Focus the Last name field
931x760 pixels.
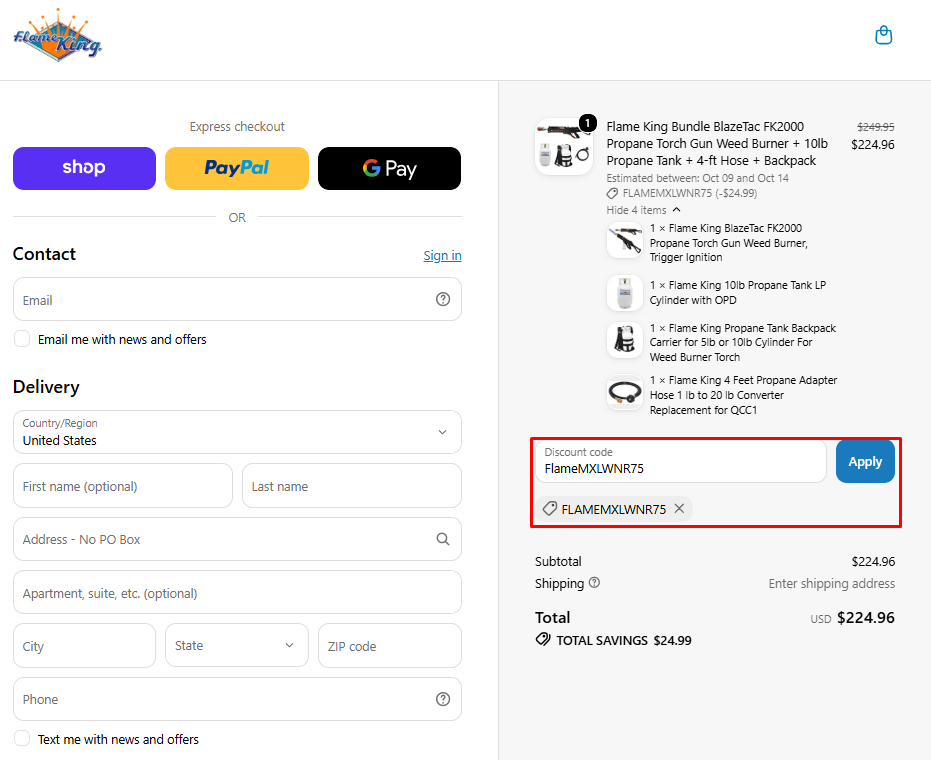pyautogui.click(x=352, y=486)
